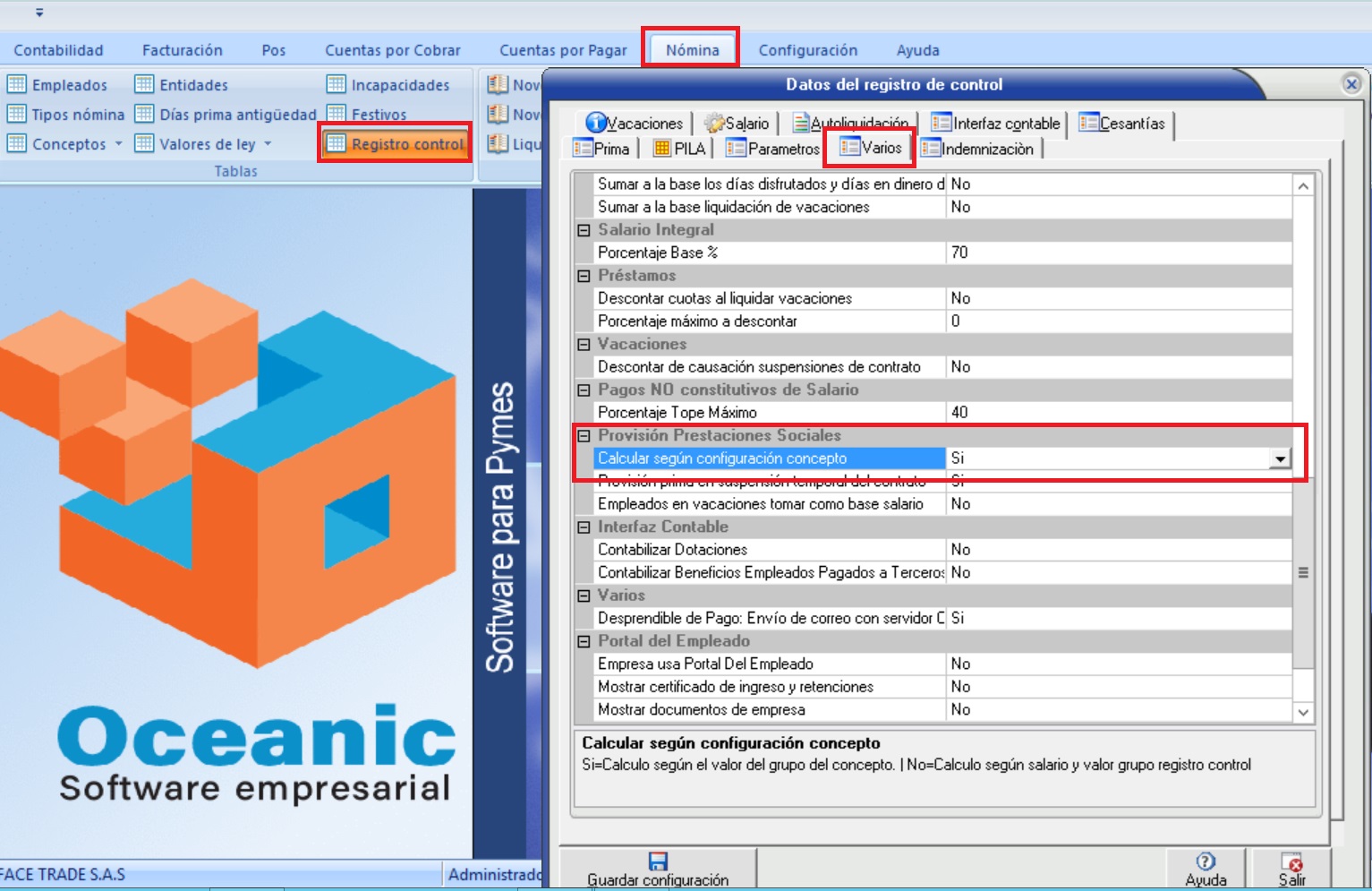The width and height of the screenshot is (1372, 891).
Task: Expand the Valores de ley dropdown
Action: (268, 144)
